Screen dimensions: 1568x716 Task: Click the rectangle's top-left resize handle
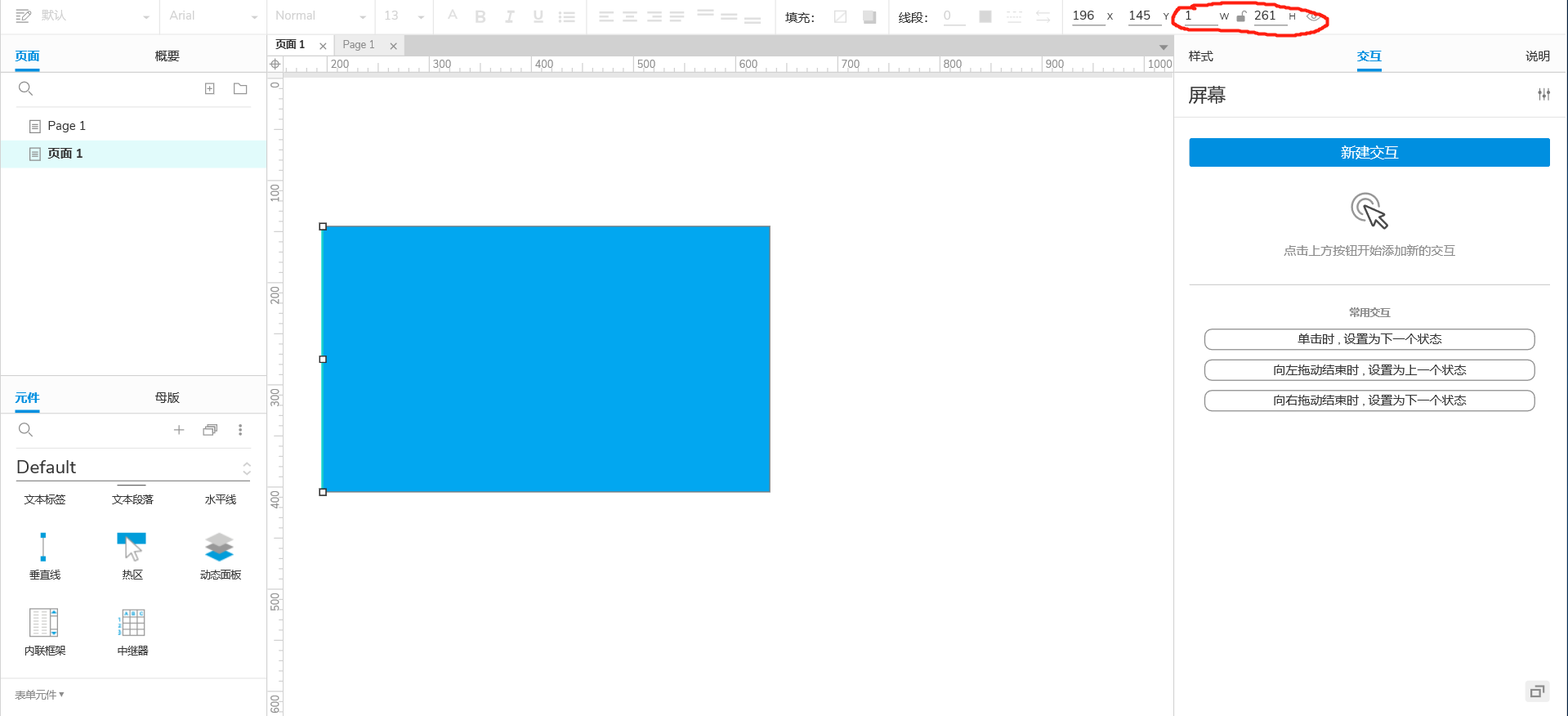(323, 226)
